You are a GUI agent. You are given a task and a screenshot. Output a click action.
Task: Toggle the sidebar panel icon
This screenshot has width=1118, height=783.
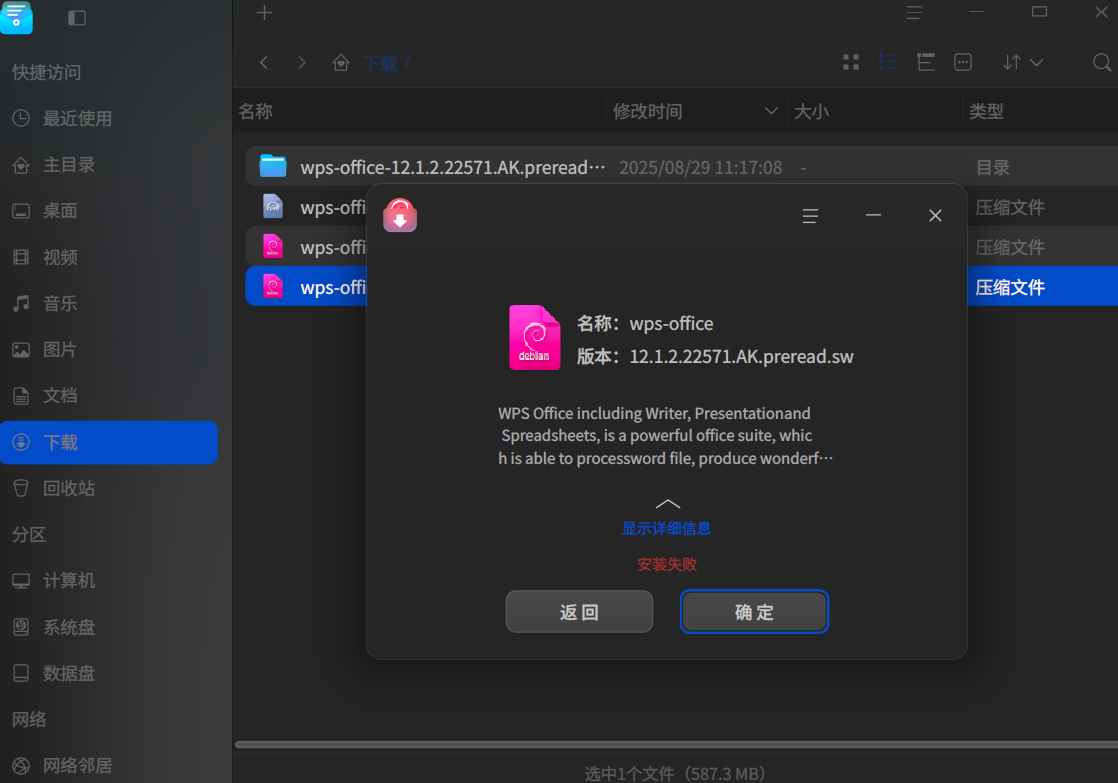[77, 18]
